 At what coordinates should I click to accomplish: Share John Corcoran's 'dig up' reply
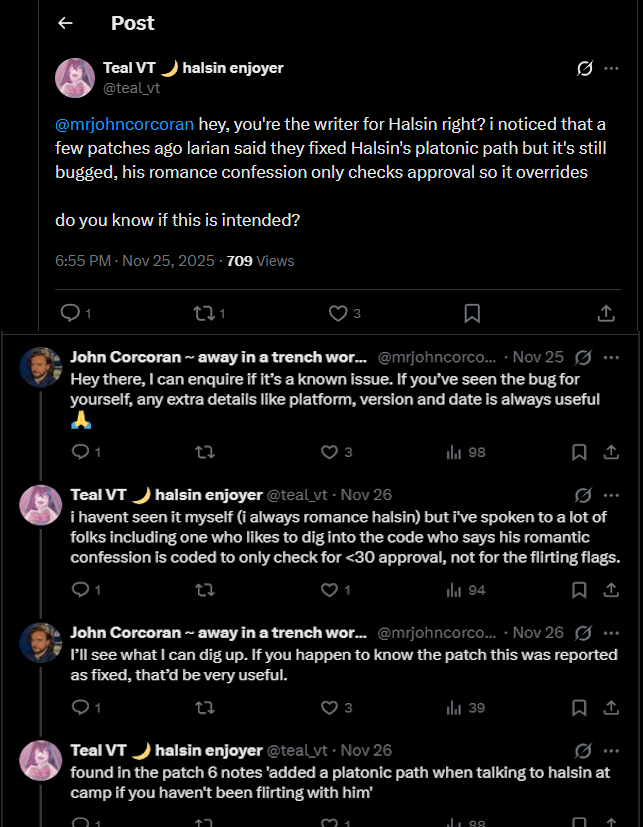pos(611,708)
